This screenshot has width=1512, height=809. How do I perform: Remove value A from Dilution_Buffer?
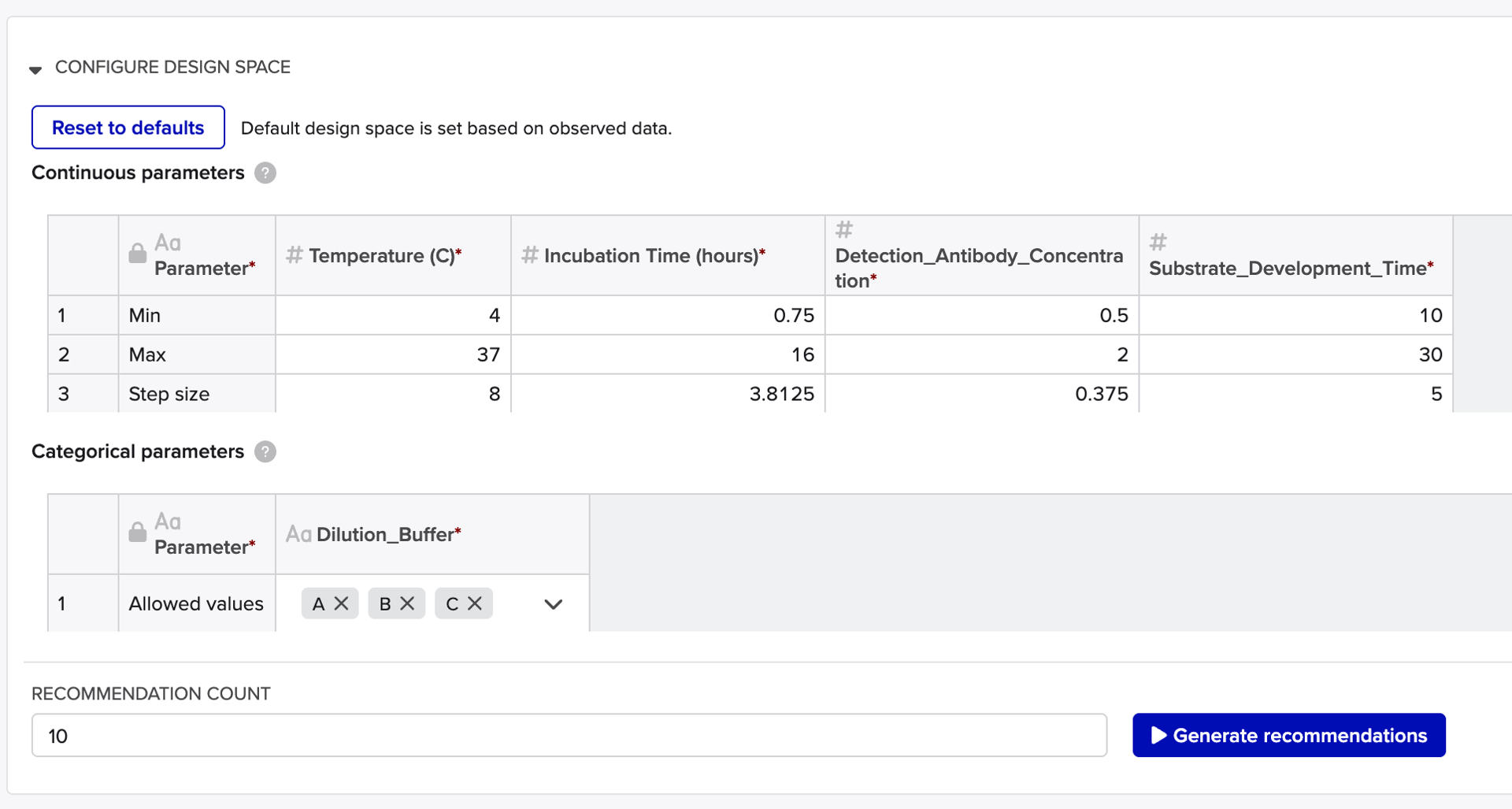pyautogui.click(x=341, y=603)
